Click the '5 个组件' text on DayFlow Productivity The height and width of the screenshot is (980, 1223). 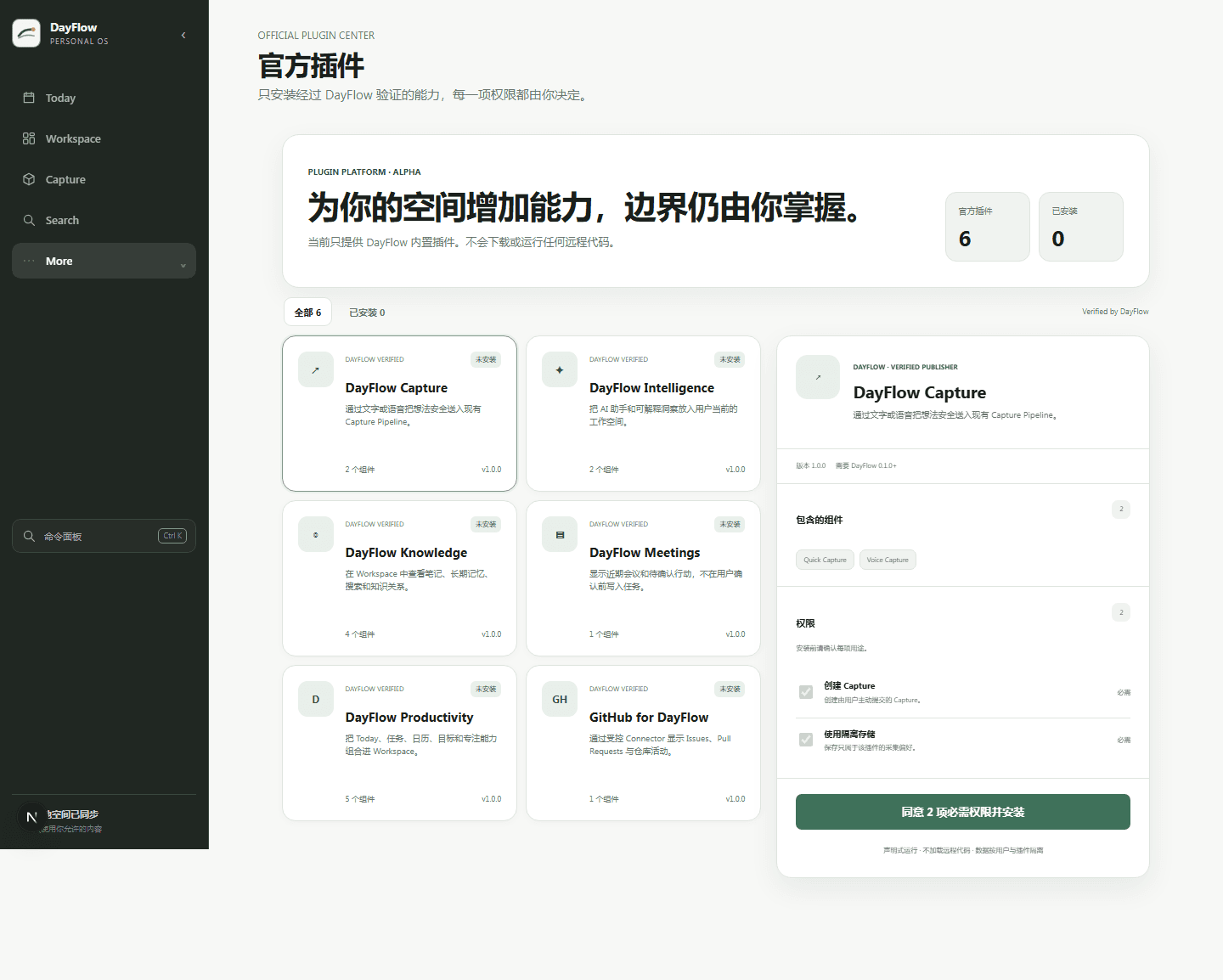click(360, 799)
